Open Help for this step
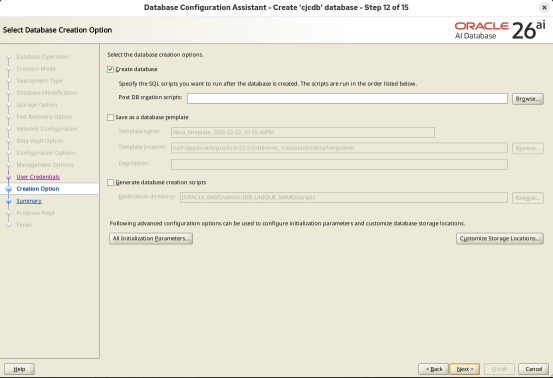 coord(19,369)
